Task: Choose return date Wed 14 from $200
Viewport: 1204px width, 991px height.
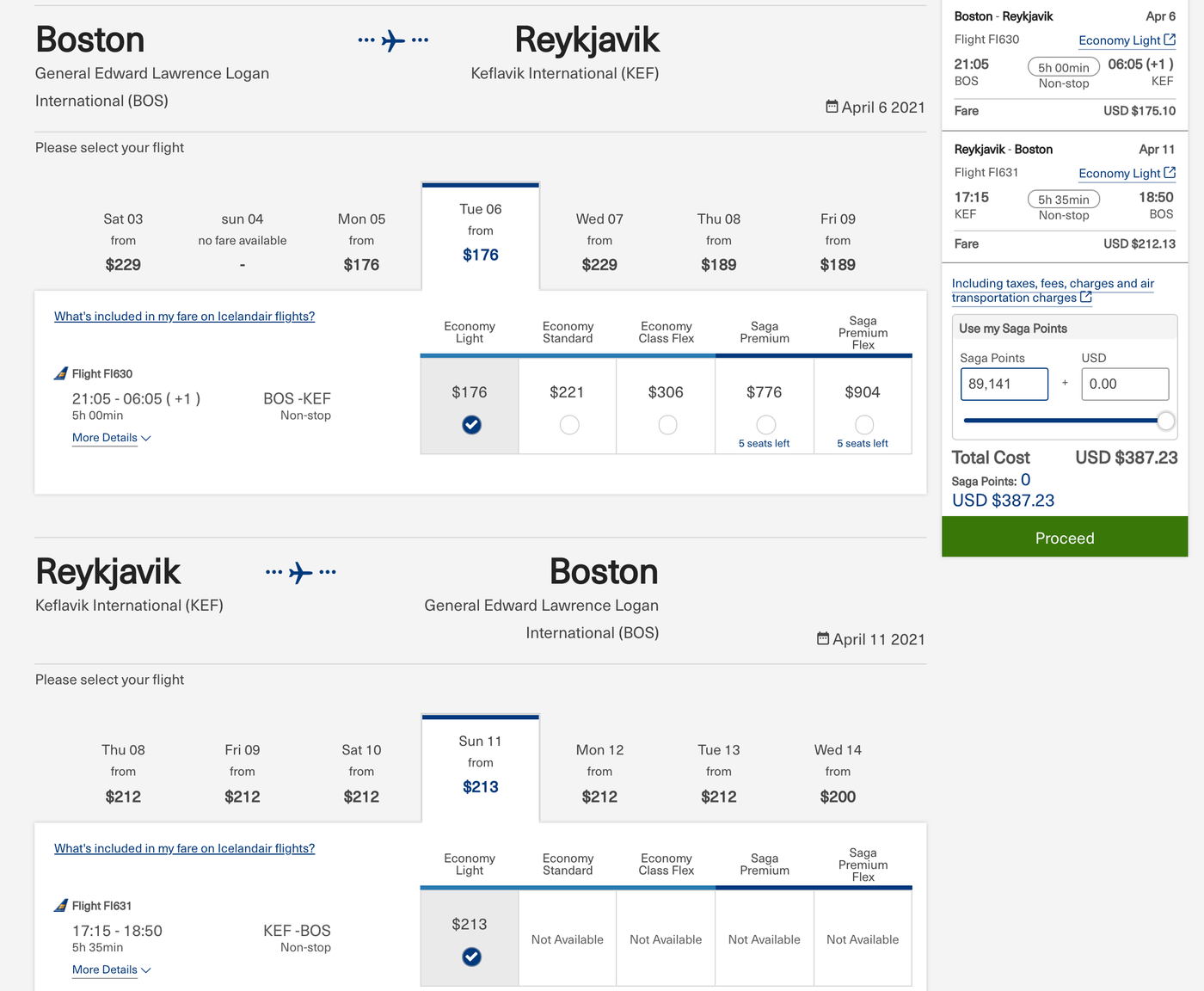Action: [838, 773]
